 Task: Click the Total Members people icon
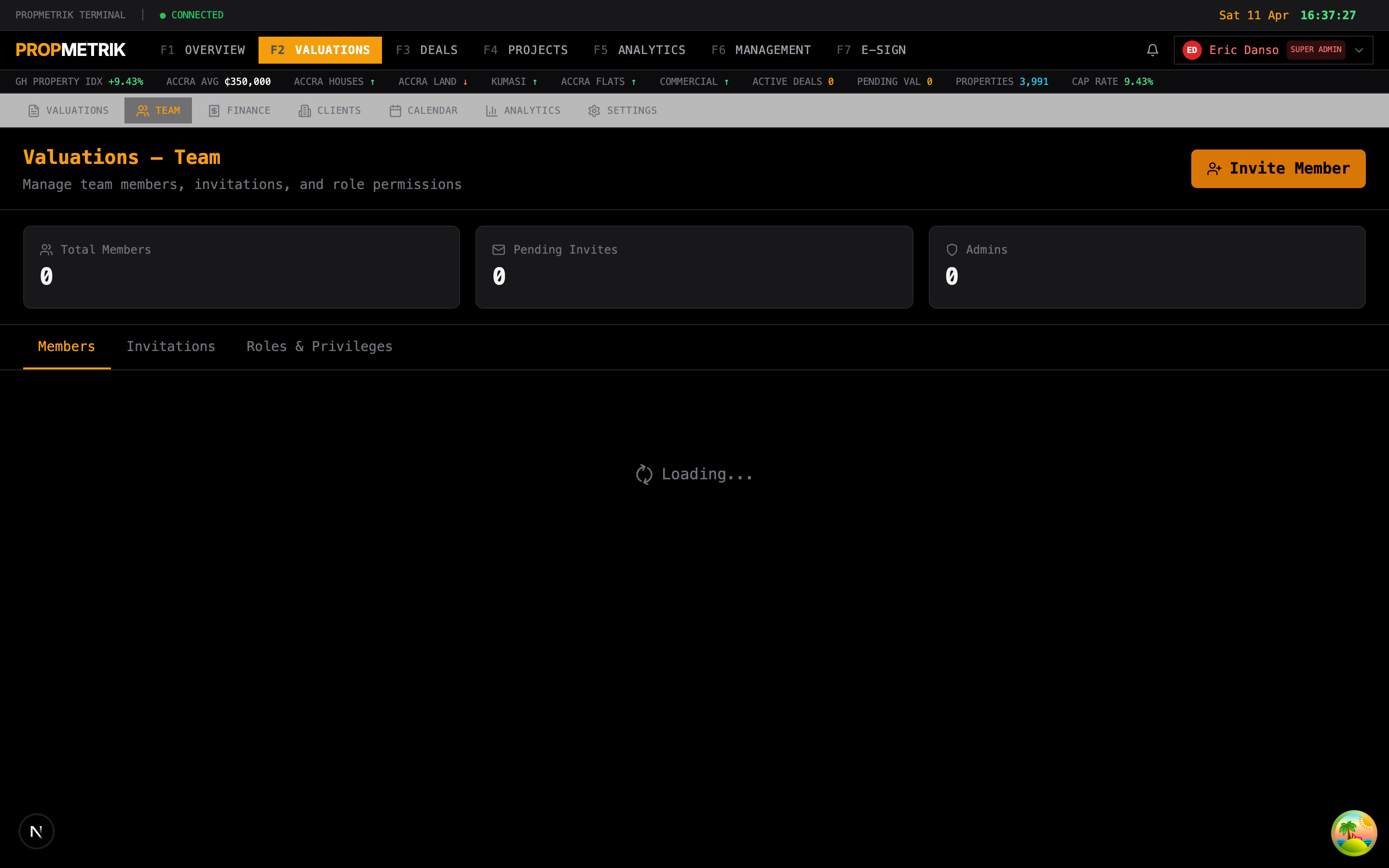46,250
